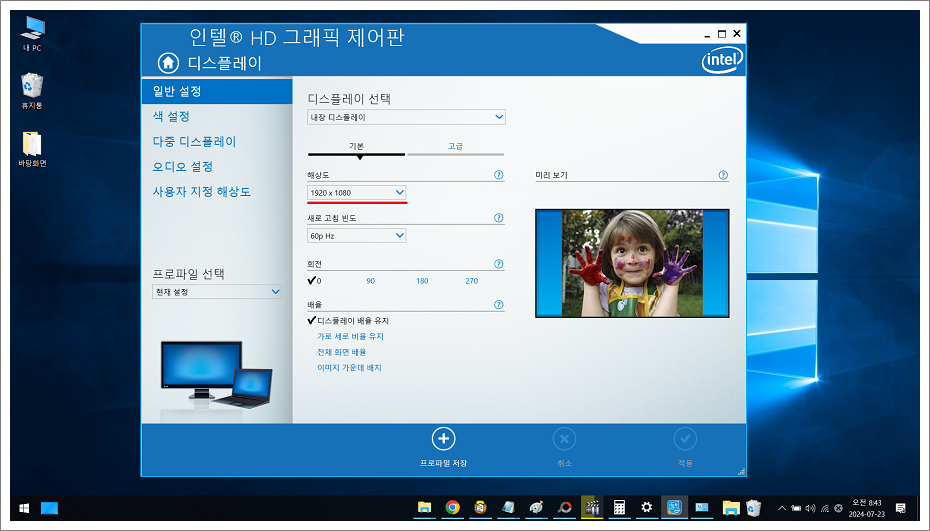Open the recycle bin in taskbar
The height and width of the screenshot is (531, 930).
753,508
